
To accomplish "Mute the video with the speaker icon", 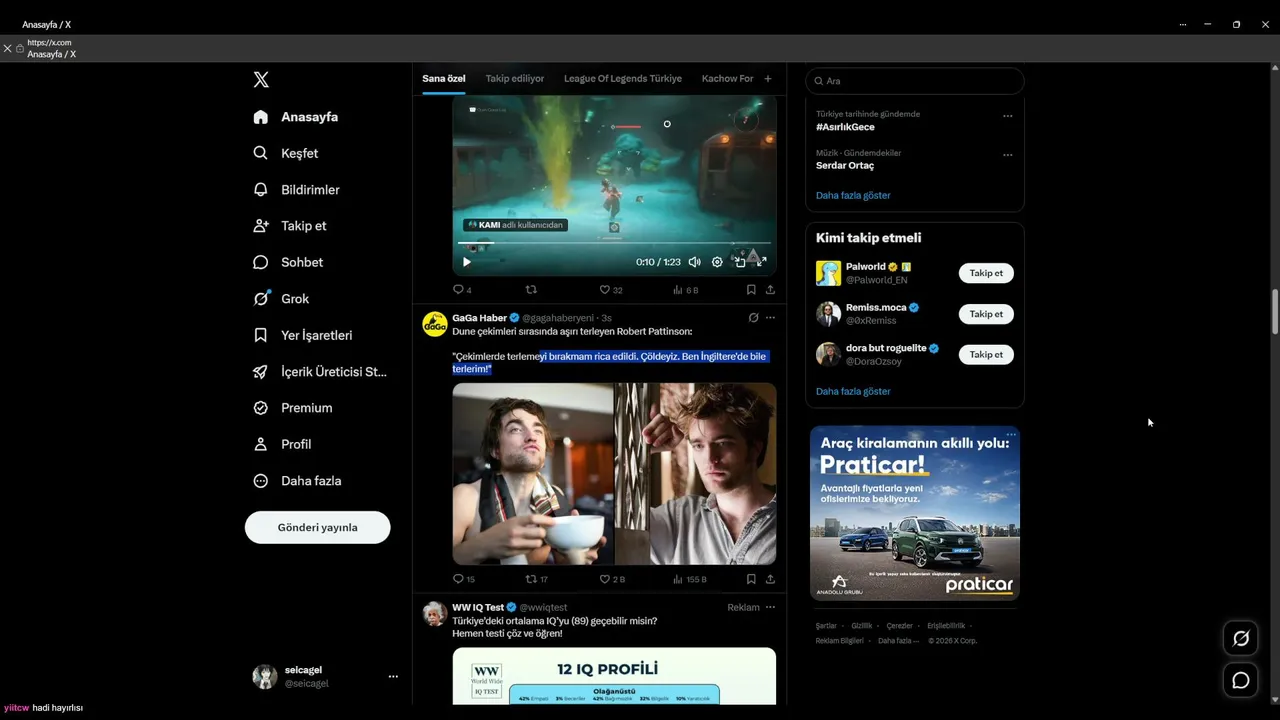I will (x=694, y=262).
